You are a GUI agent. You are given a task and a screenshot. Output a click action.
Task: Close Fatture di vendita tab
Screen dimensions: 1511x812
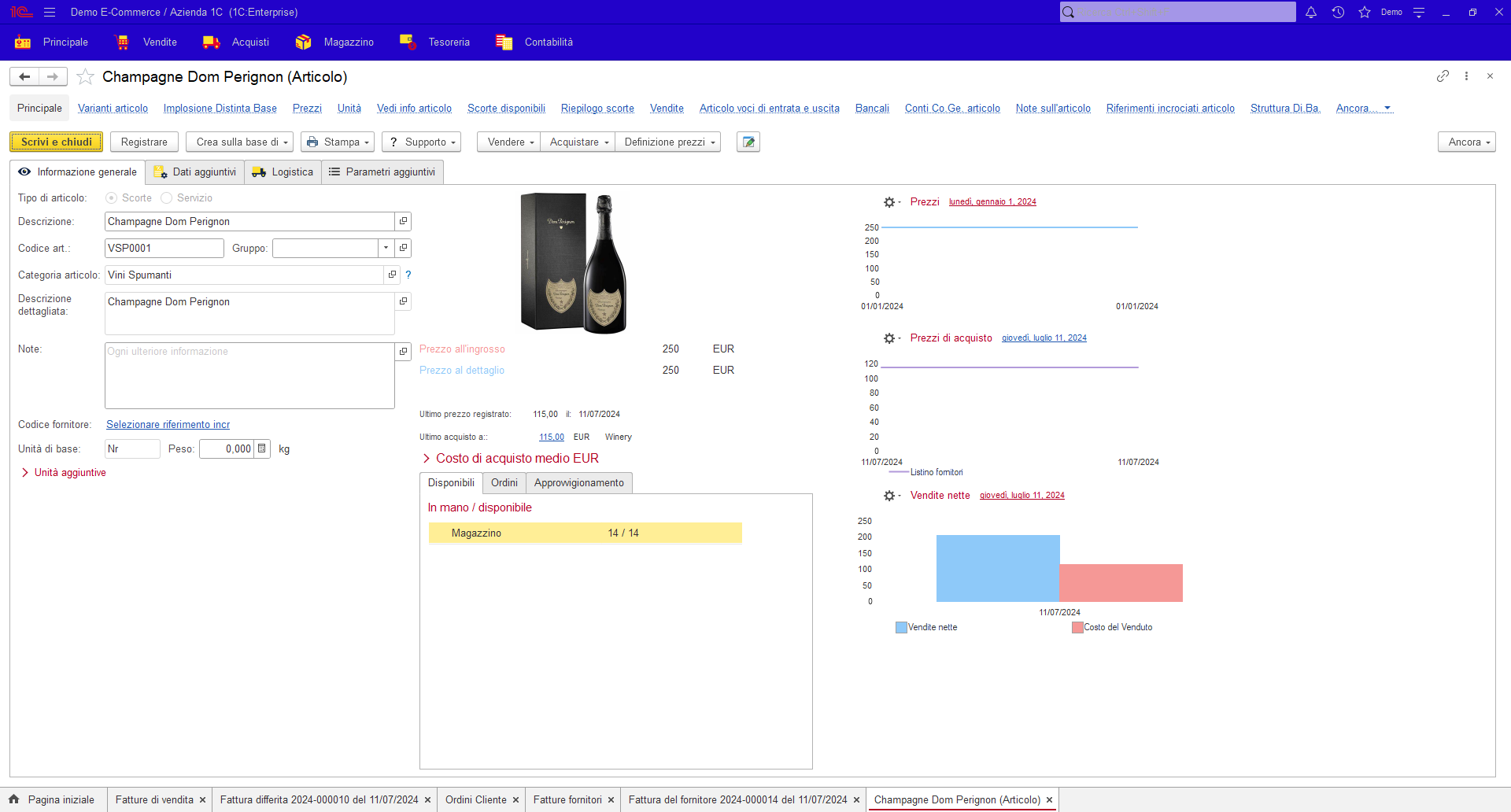tap(202, 800)
